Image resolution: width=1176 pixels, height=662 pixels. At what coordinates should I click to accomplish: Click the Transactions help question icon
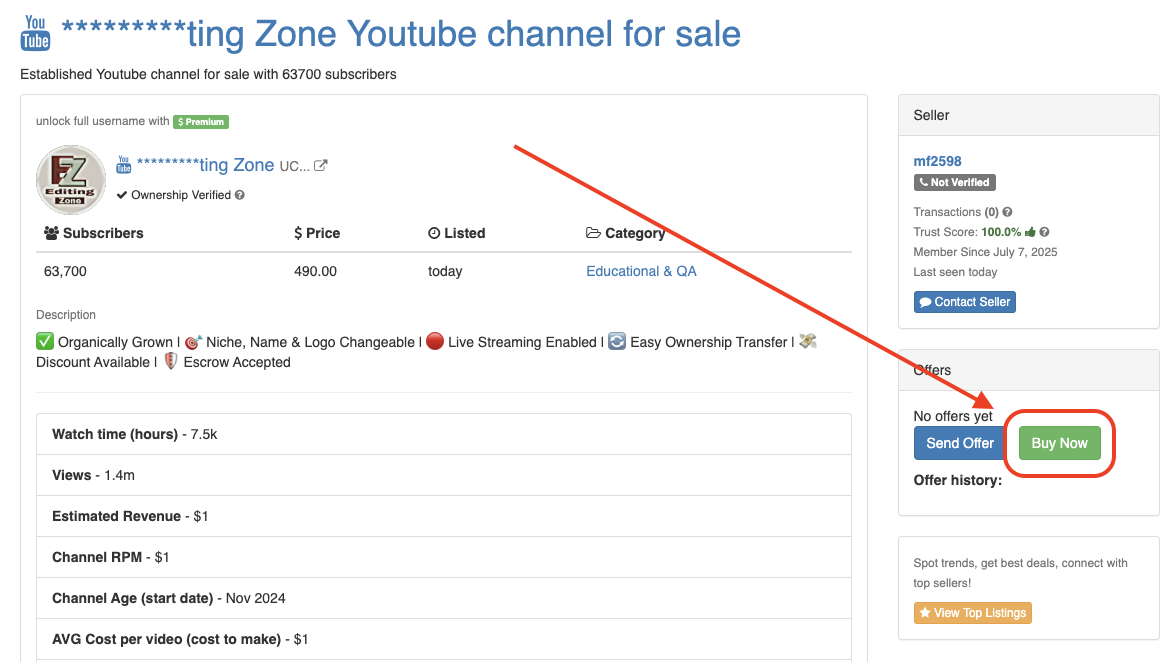click(1007, 212)
